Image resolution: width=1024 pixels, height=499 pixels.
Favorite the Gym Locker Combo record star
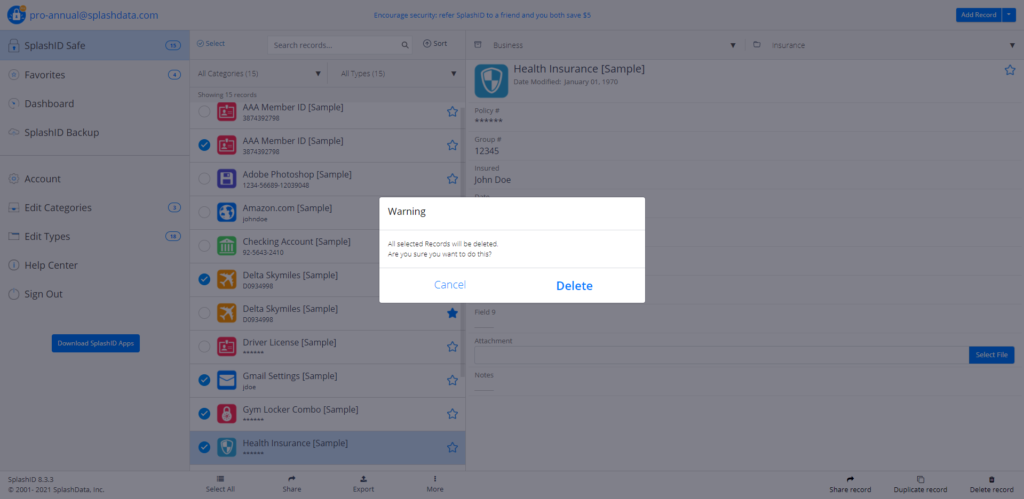[x=452, y=413]
